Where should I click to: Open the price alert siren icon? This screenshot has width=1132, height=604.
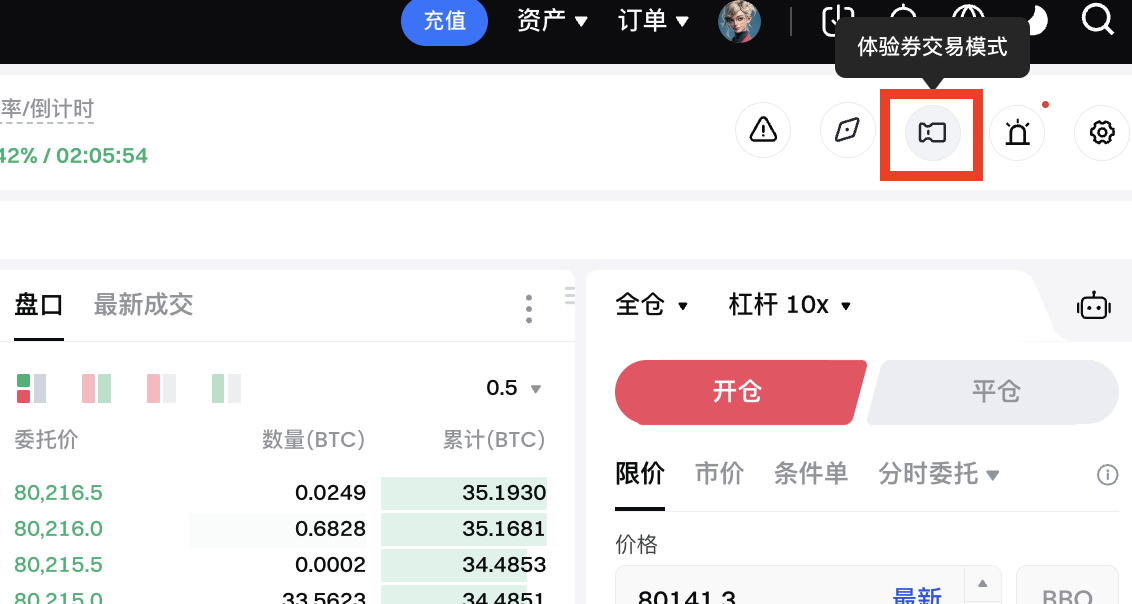(1017, 132)
